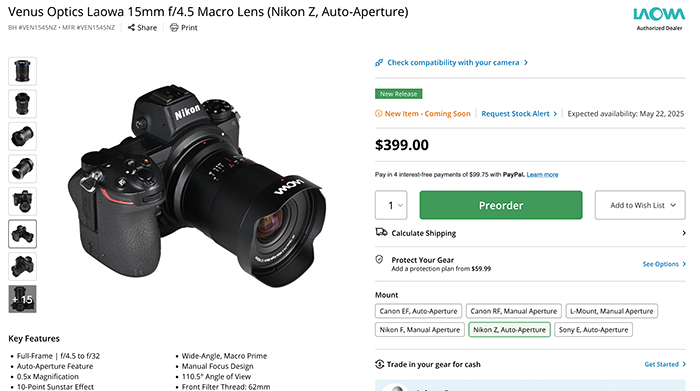
Task: Expand the Add to Wish List dropdown
Action: click(x=640, y=205)
